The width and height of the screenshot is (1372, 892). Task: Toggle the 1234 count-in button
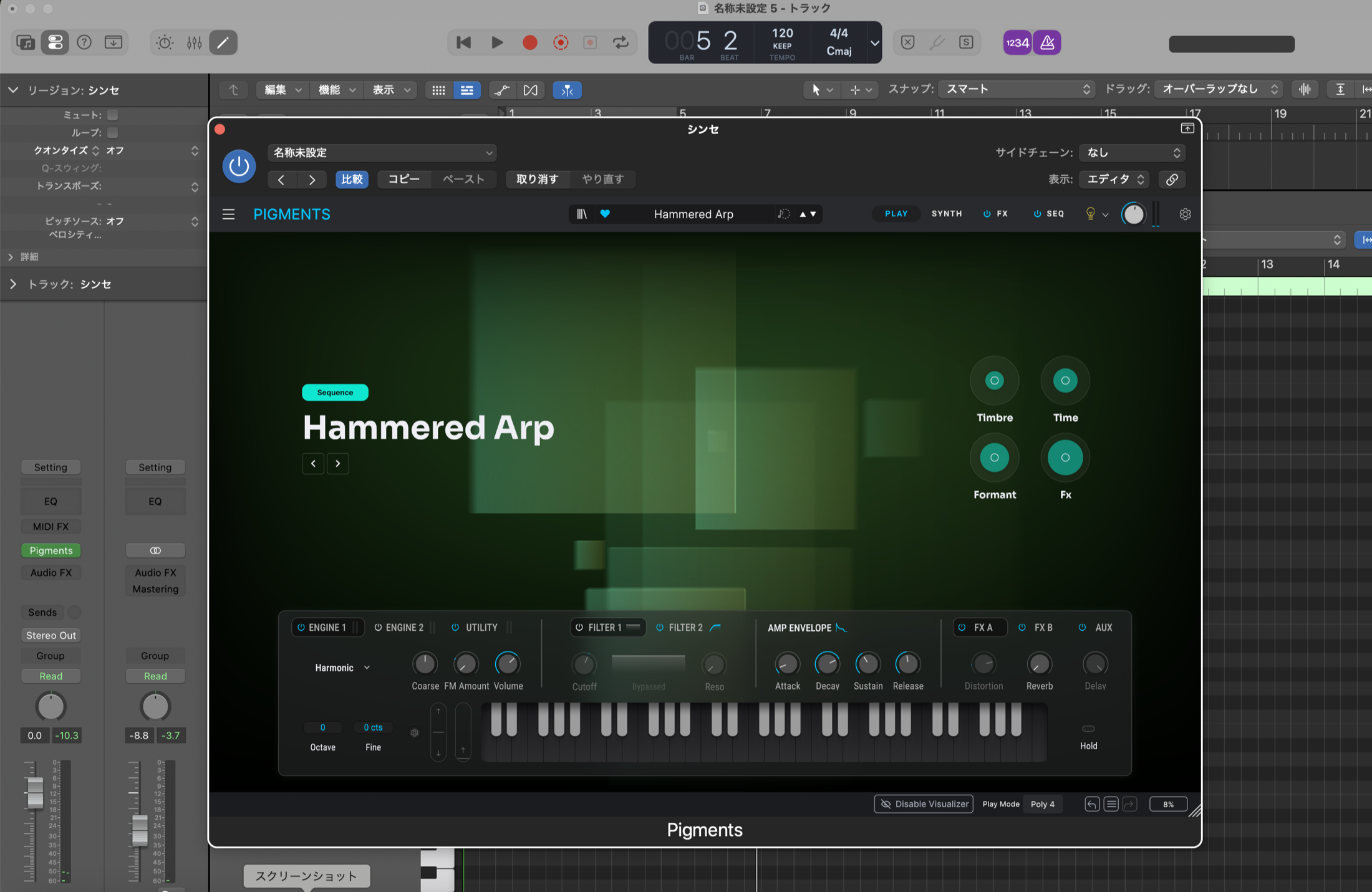1017,42
